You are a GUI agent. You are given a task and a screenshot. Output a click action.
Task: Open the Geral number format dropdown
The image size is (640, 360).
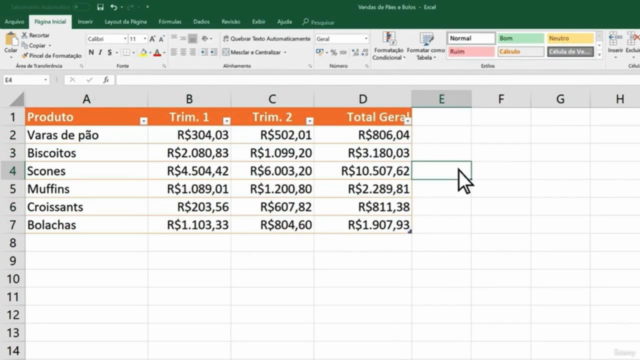pos(366,39)
